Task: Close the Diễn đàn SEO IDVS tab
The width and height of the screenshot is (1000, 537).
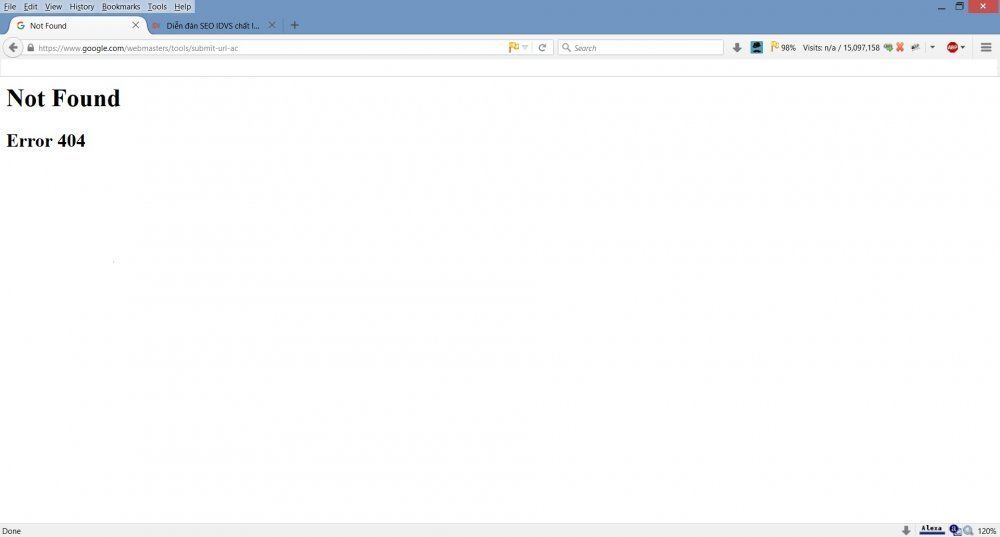Action: [272, 26]
